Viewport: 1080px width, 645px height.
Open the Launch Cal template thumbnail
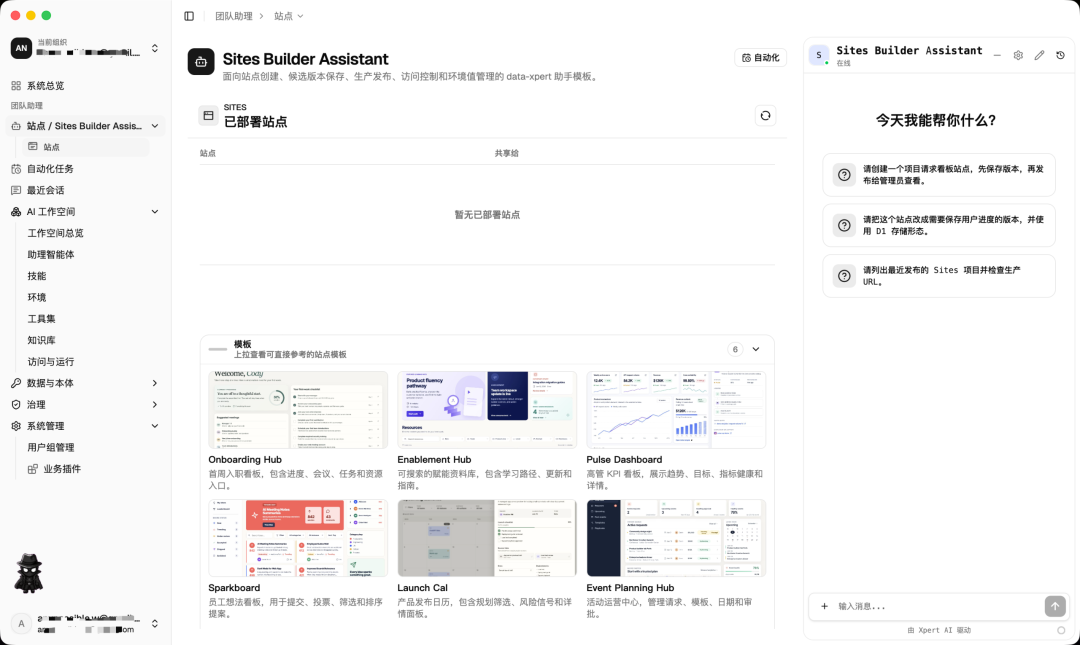tap(486, 538)
